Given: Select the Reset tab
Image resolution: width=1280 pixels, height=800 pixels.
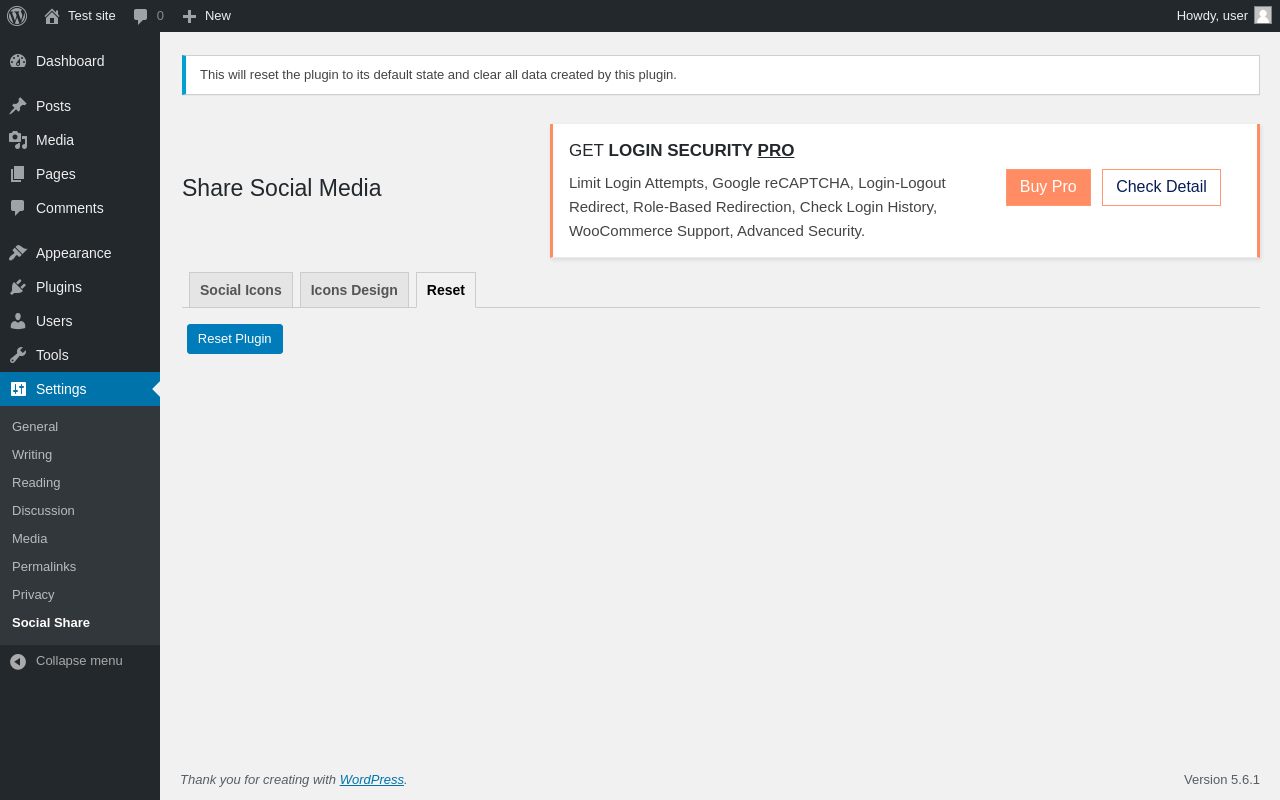Looking at the screenshot, I should pos(446,290).
